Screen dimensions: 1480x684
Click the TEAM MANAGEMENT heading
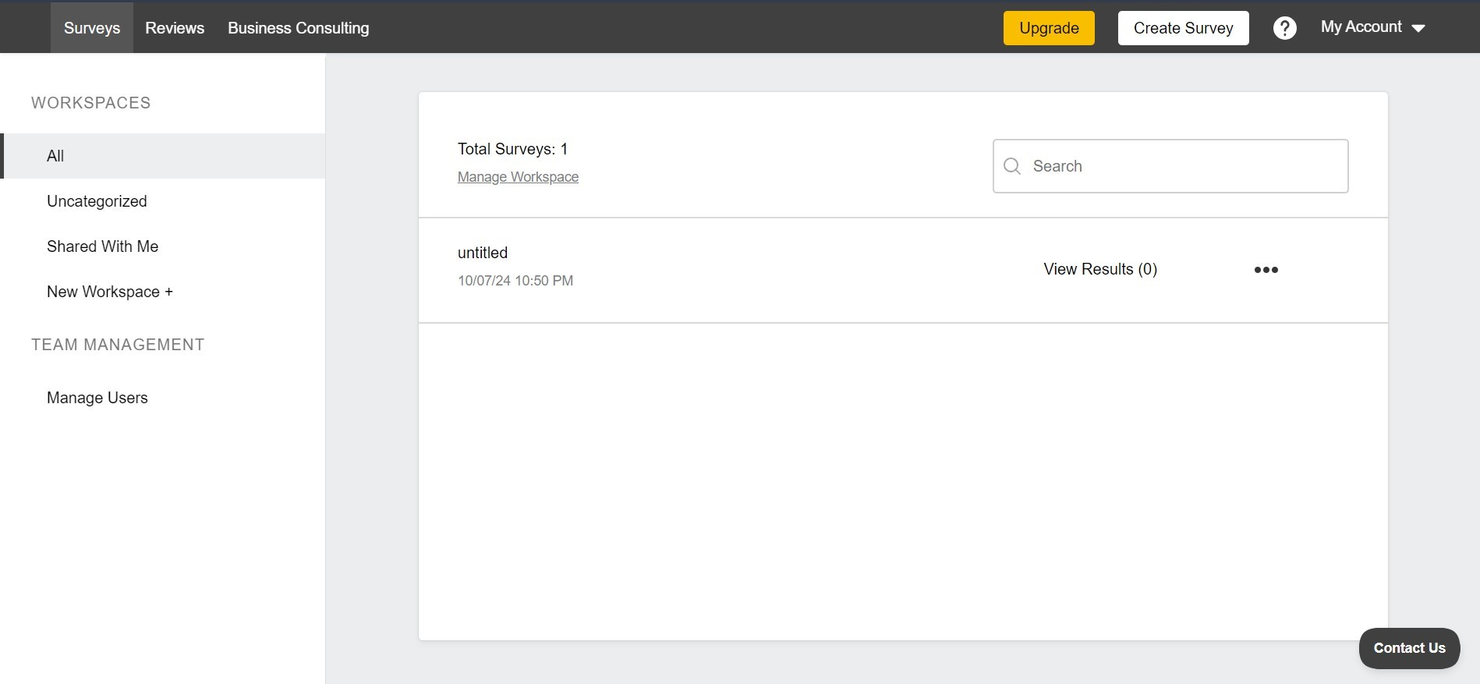118,345
